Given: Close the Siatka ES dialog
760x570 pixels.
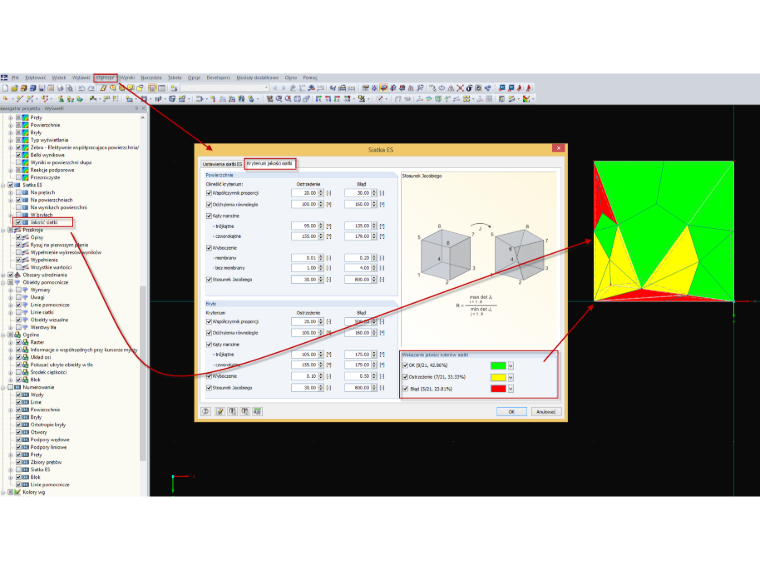Looking at the screenshot, I should [x=558, y=148].
